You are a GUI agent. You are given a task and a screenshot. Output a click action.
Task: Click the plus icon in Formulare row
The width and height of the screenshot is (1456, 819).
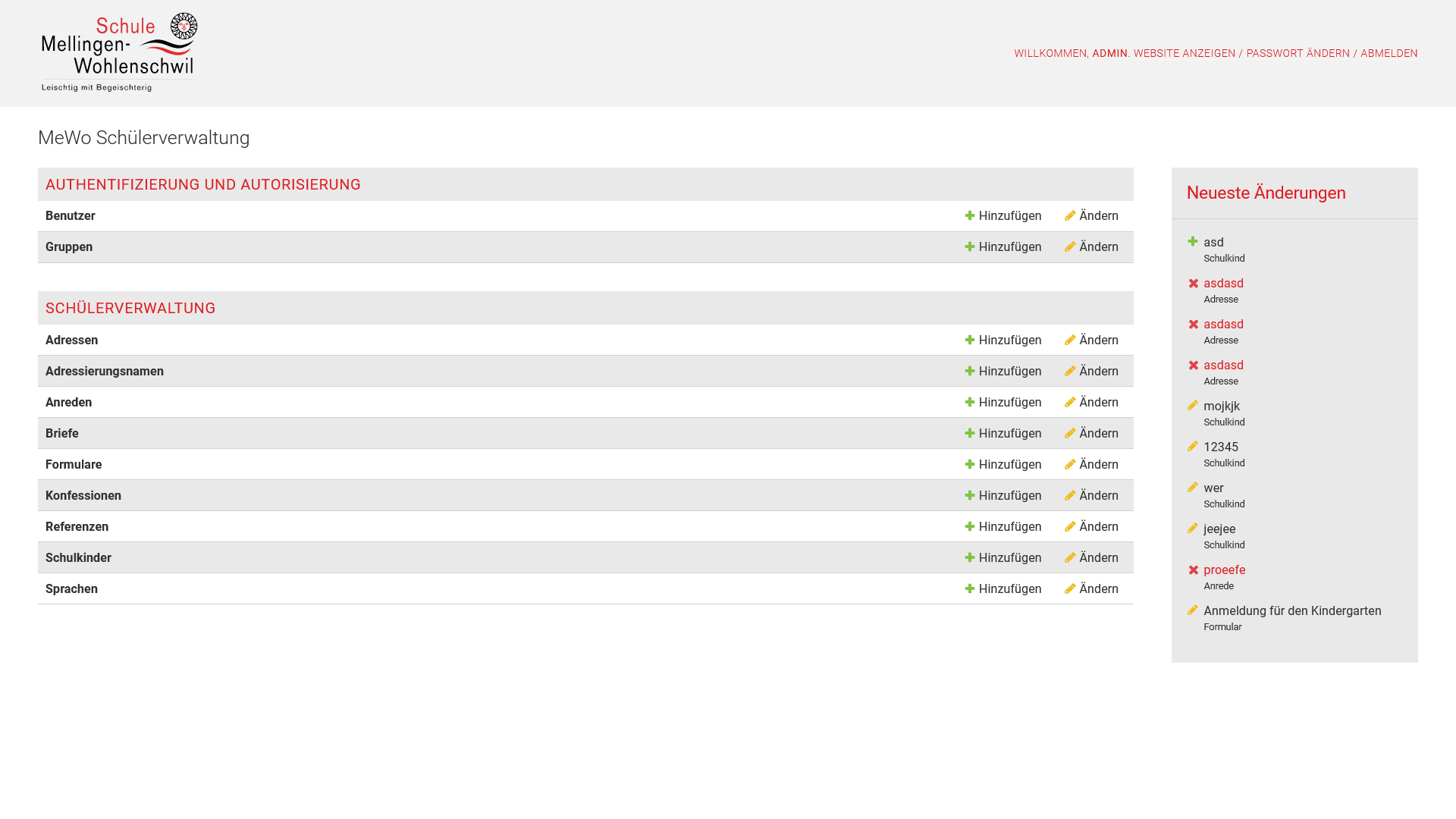click(970, 465)
